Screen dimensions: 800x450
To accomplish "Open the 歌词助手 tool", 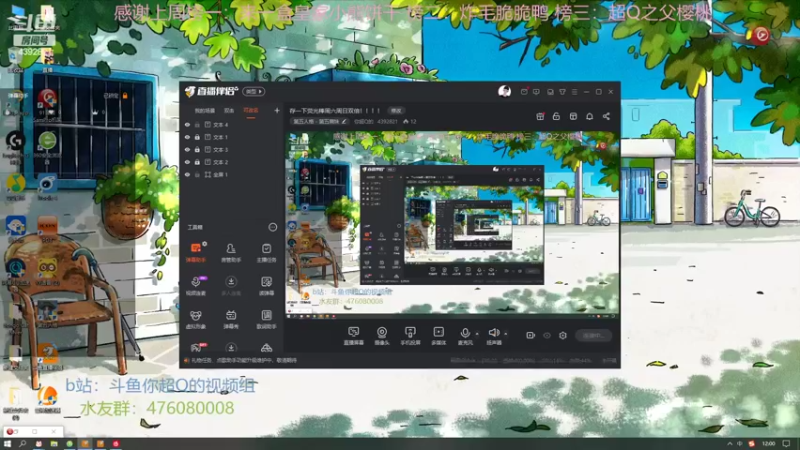I will 266,319.
